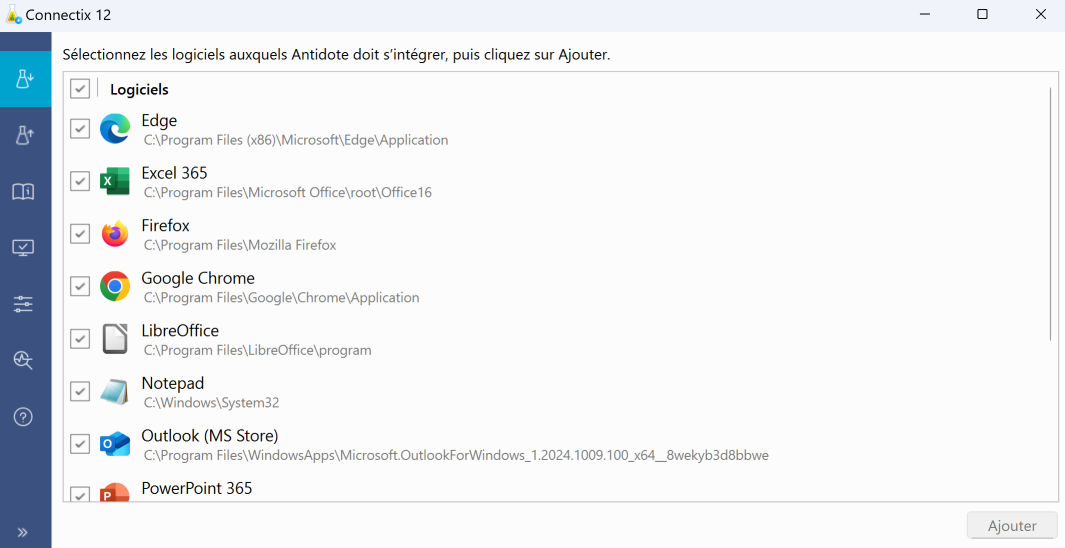Select the flask uninstall icon in sidebar
The image size is (1065, 548).
[x=25, y=135]
